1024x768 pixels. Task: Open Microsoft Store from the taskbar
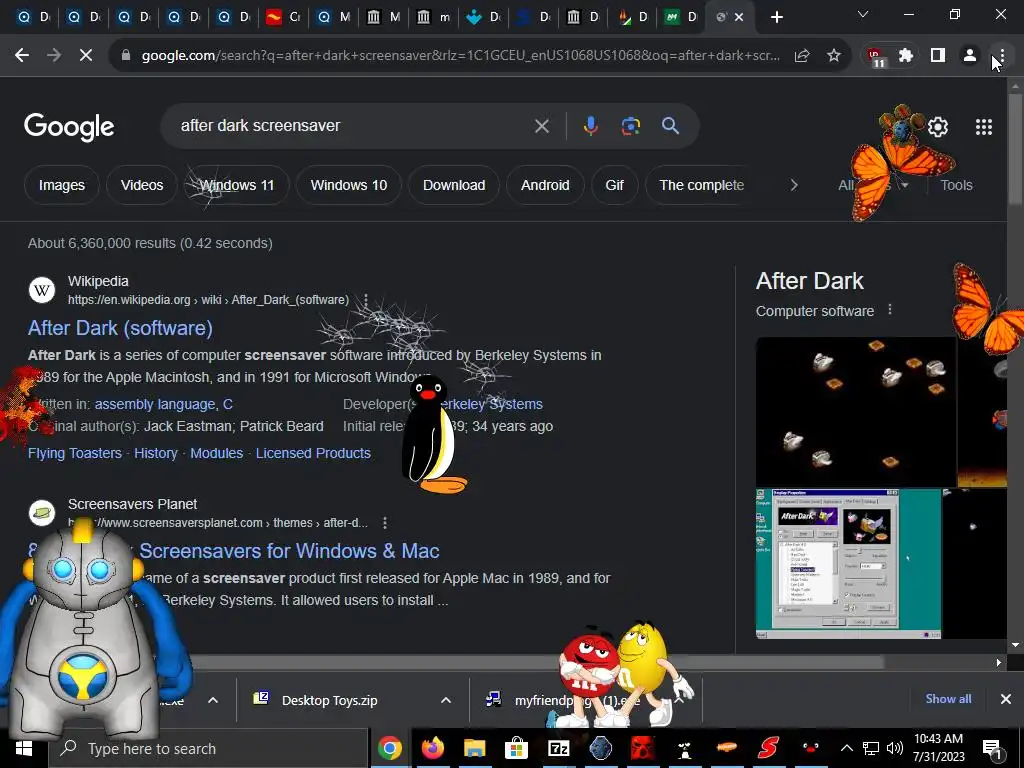pos(517,748)
